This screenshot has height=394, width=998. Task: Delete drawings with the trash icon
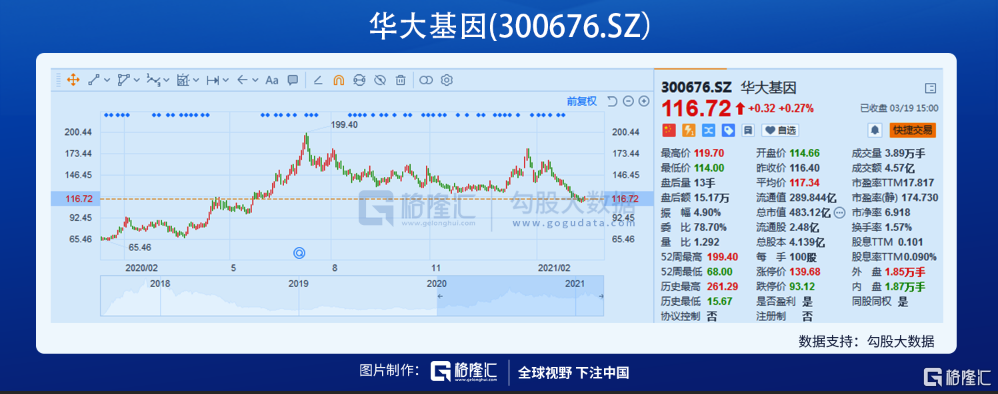(400, 80)
